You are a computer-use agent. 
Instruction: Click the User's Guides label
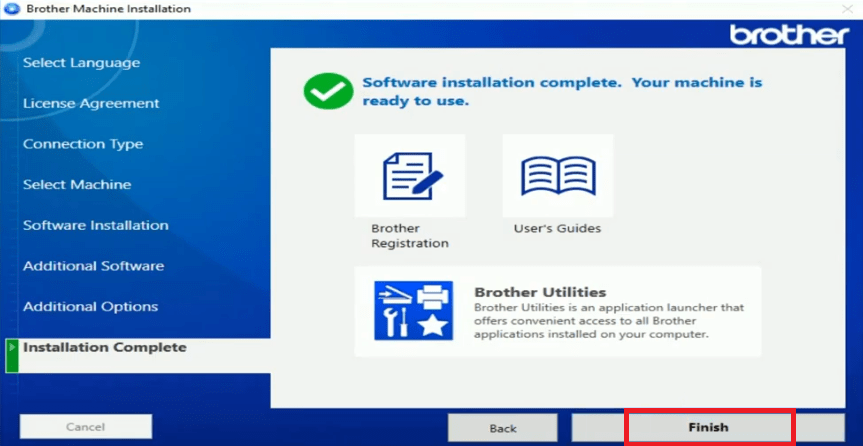[558, 229]
